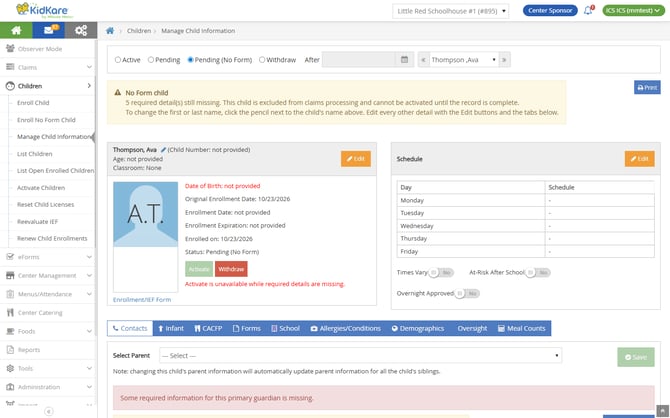Switch to the School tab
Viewport: 670px width, 418px height.
(285, 328)
